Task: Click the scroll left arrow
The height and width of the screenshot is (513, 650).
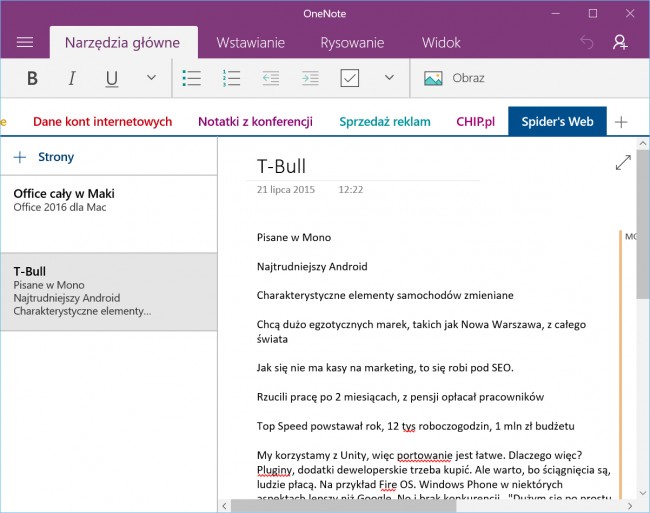Action: pyautogui.click(x=224, y=506)
